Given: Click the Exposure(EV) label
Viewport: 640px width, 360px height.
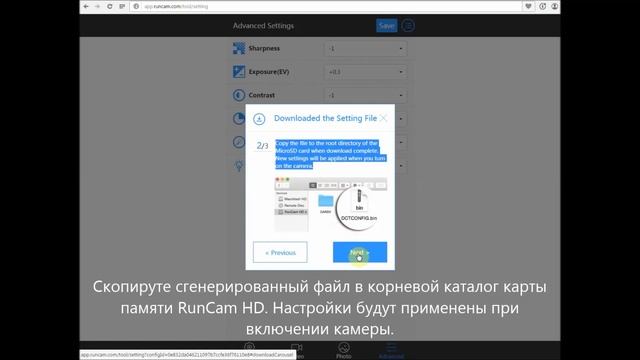Looking at the screenshot, I should pyautogui.click(x=269, y=72).
